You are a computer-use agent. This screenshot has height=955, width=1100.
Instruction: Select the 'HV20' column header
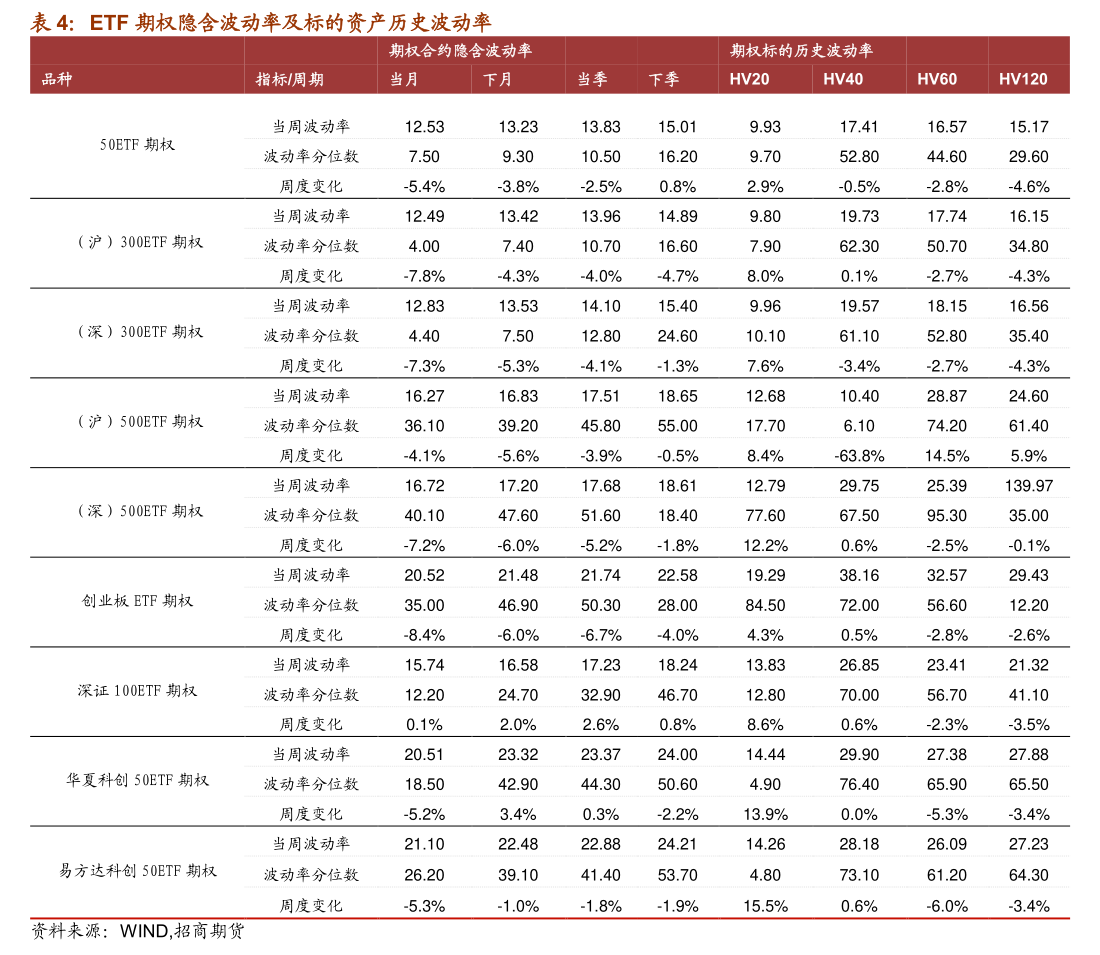pos(749,79)
